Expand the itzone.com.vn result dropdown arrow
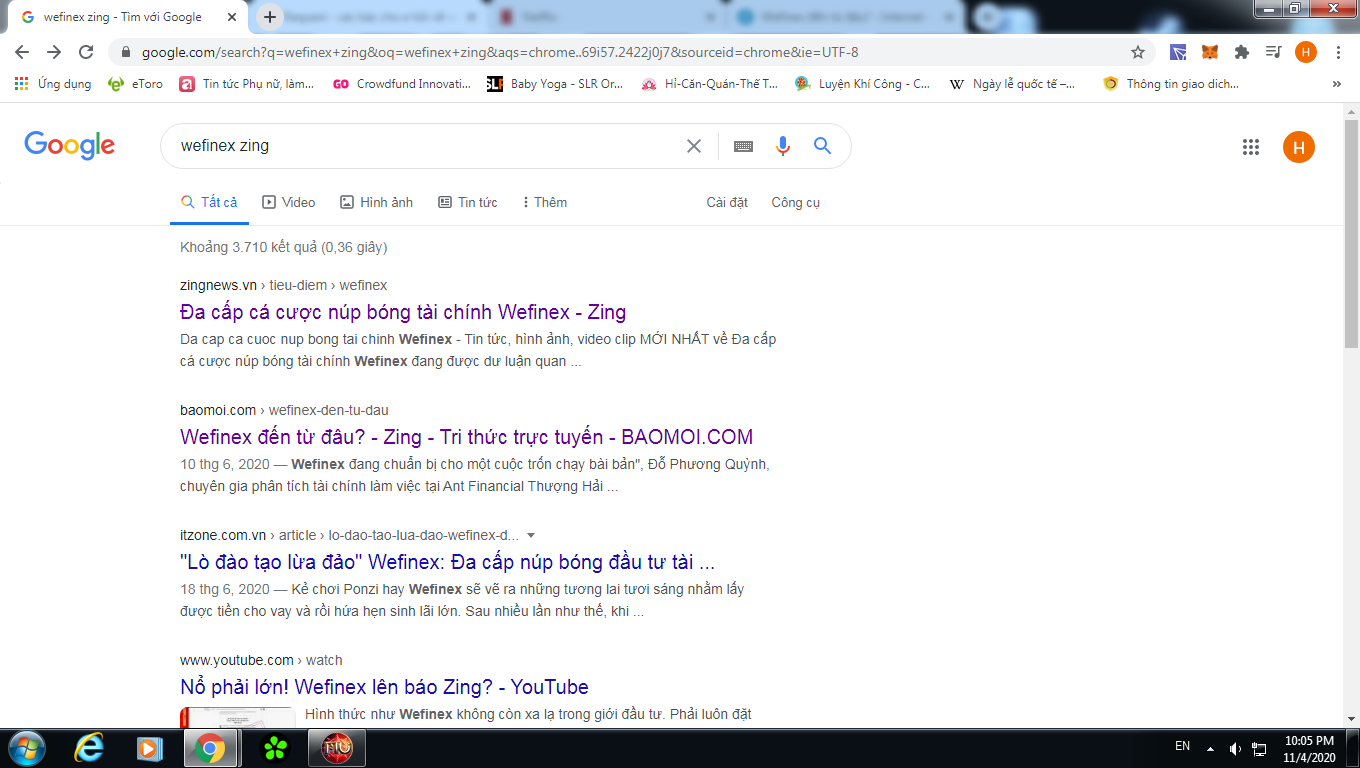 [531, 535]
